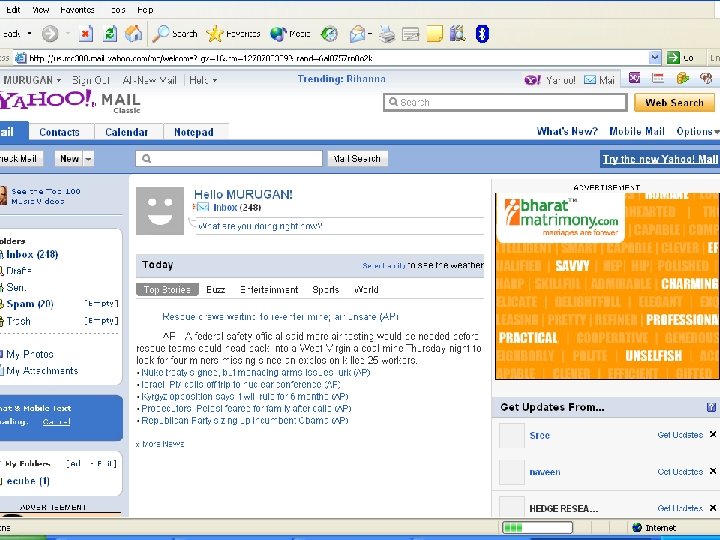Click Try the new Yahoo! Mail link
The image size is (720, 540).
[660, 159]
